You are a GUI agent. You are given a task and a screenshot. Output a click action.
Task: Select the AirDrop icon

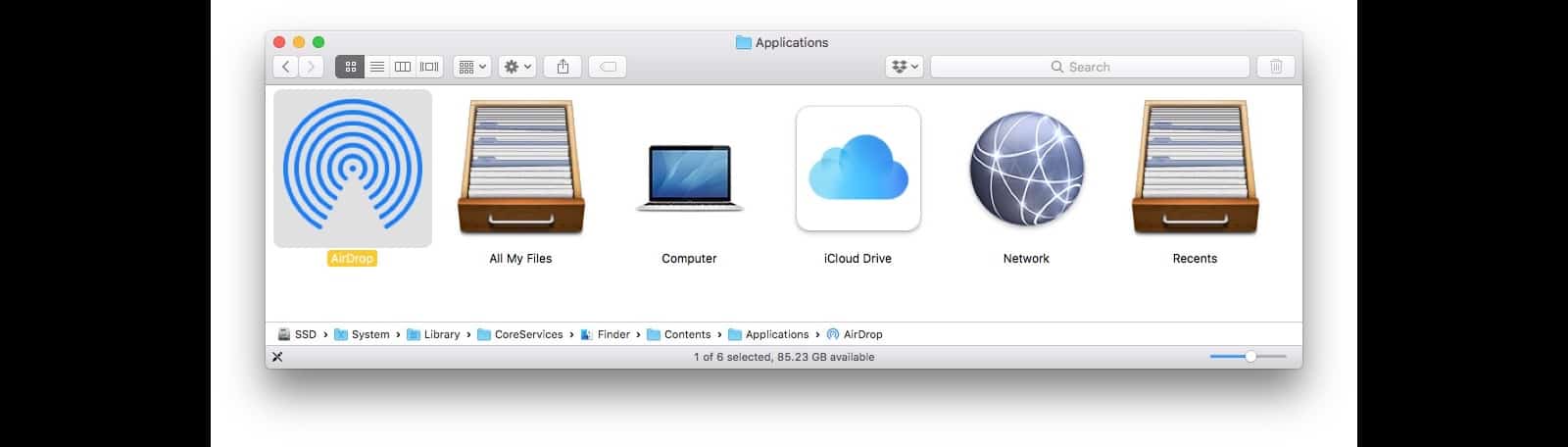(x=353, y=169)
